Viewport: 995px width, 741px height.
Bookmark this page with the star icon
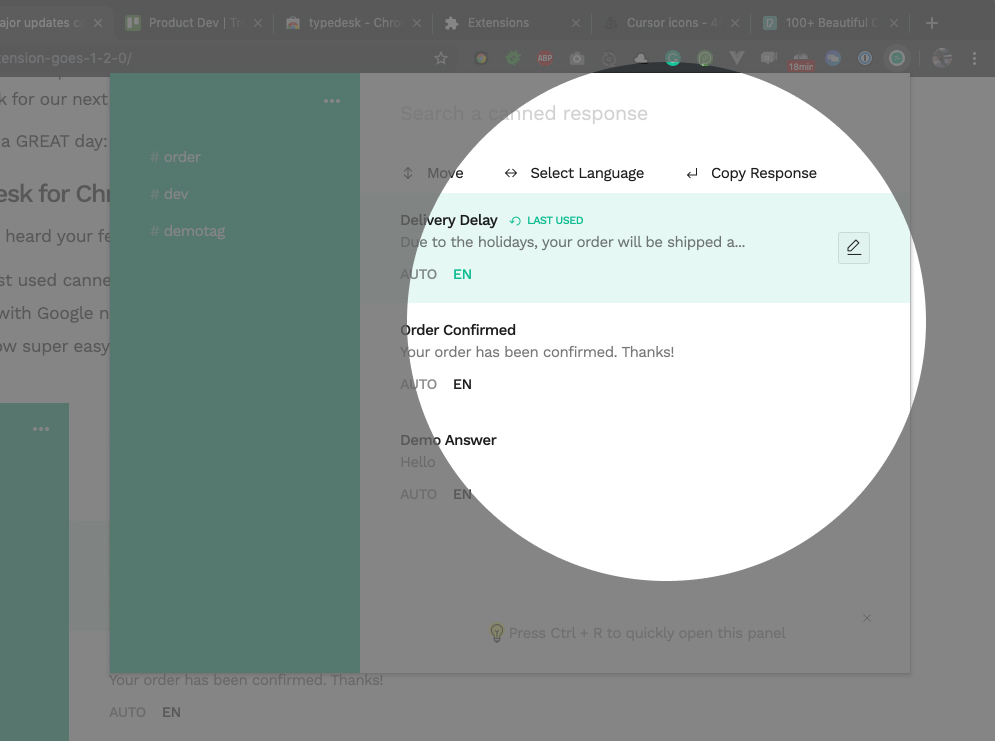click(441, 59)
